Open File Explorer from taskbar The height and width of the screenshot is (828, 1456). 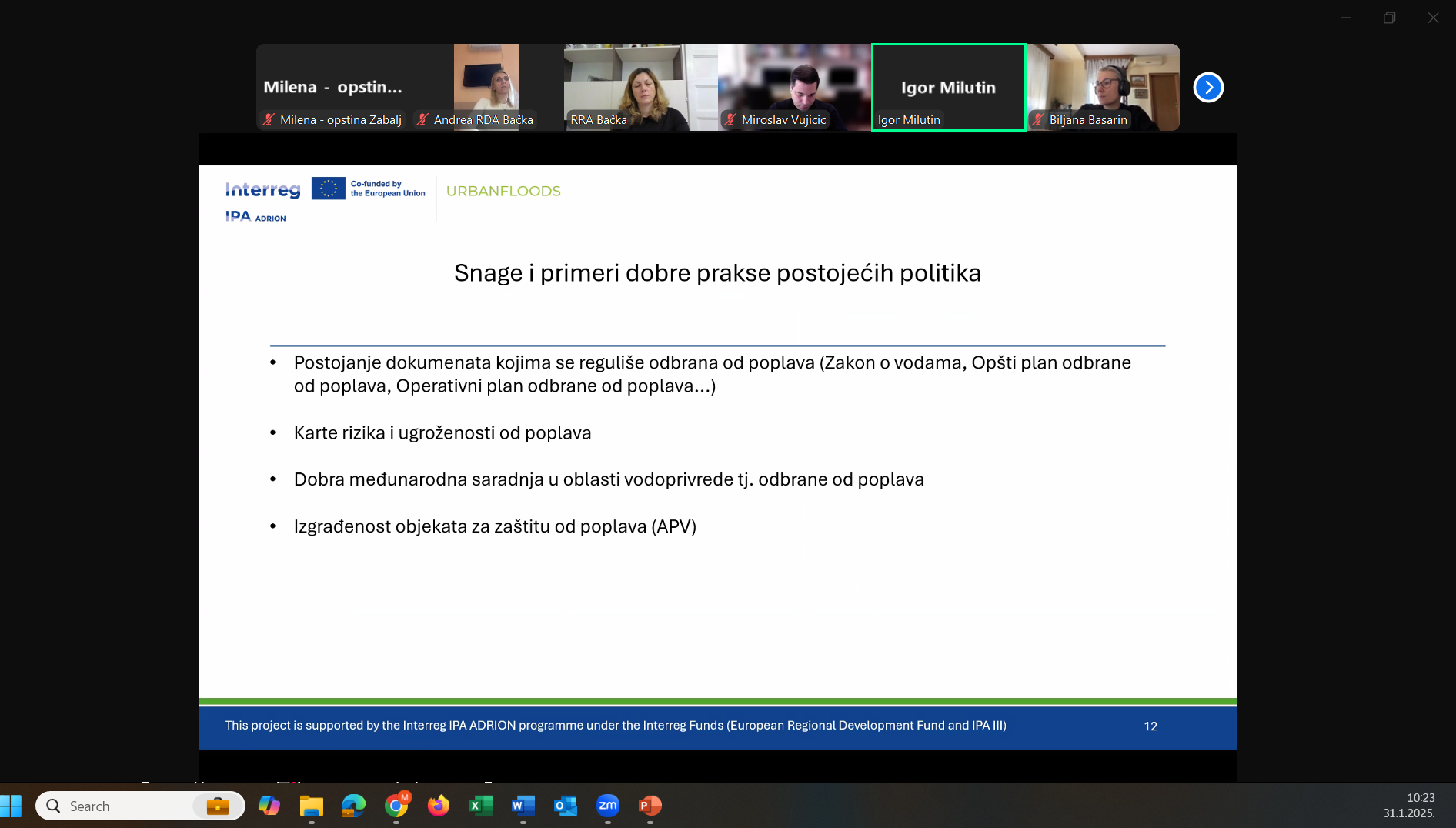click(311, 806)
